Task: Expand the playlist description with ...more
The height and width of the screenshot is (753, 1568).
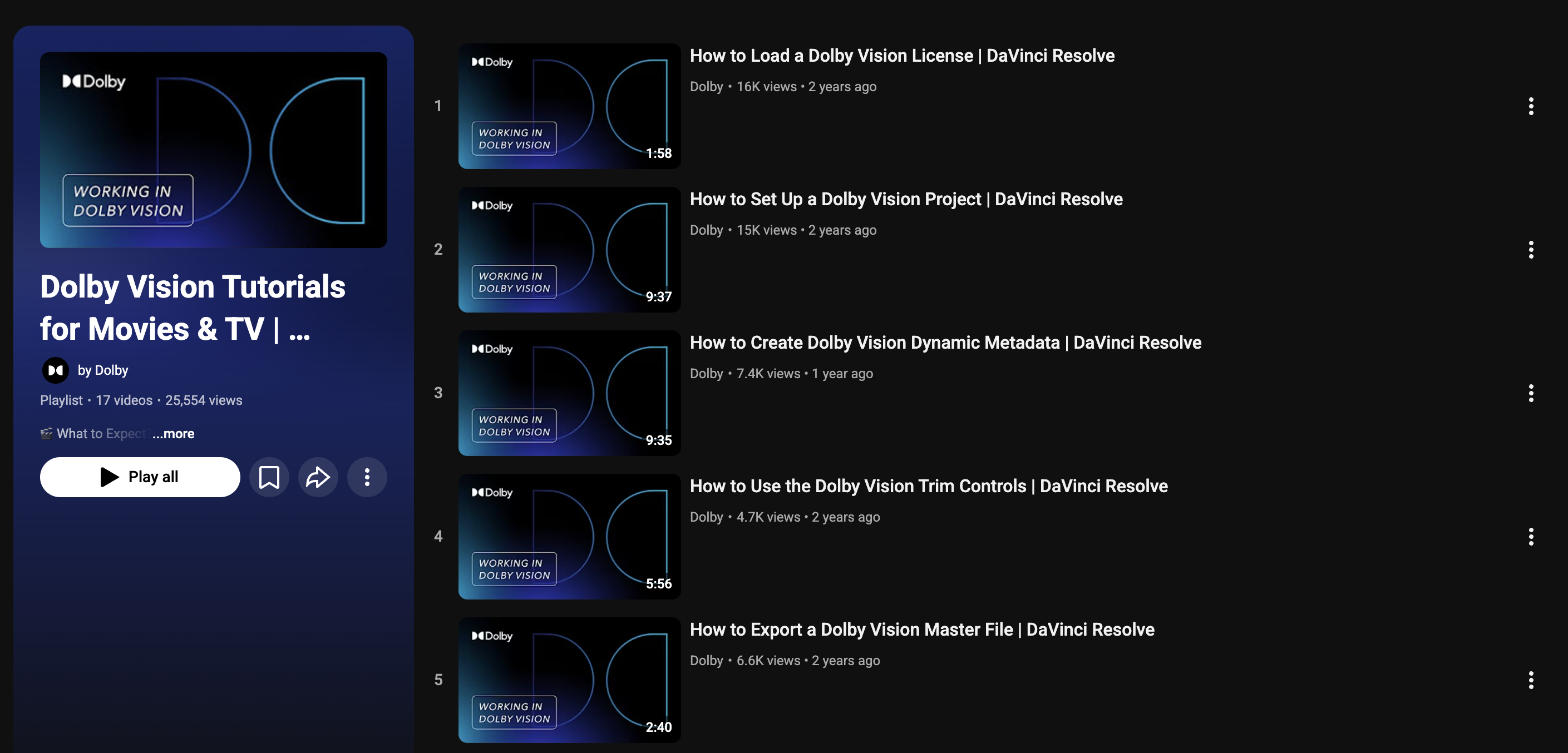Action: [x=174, y=434]
